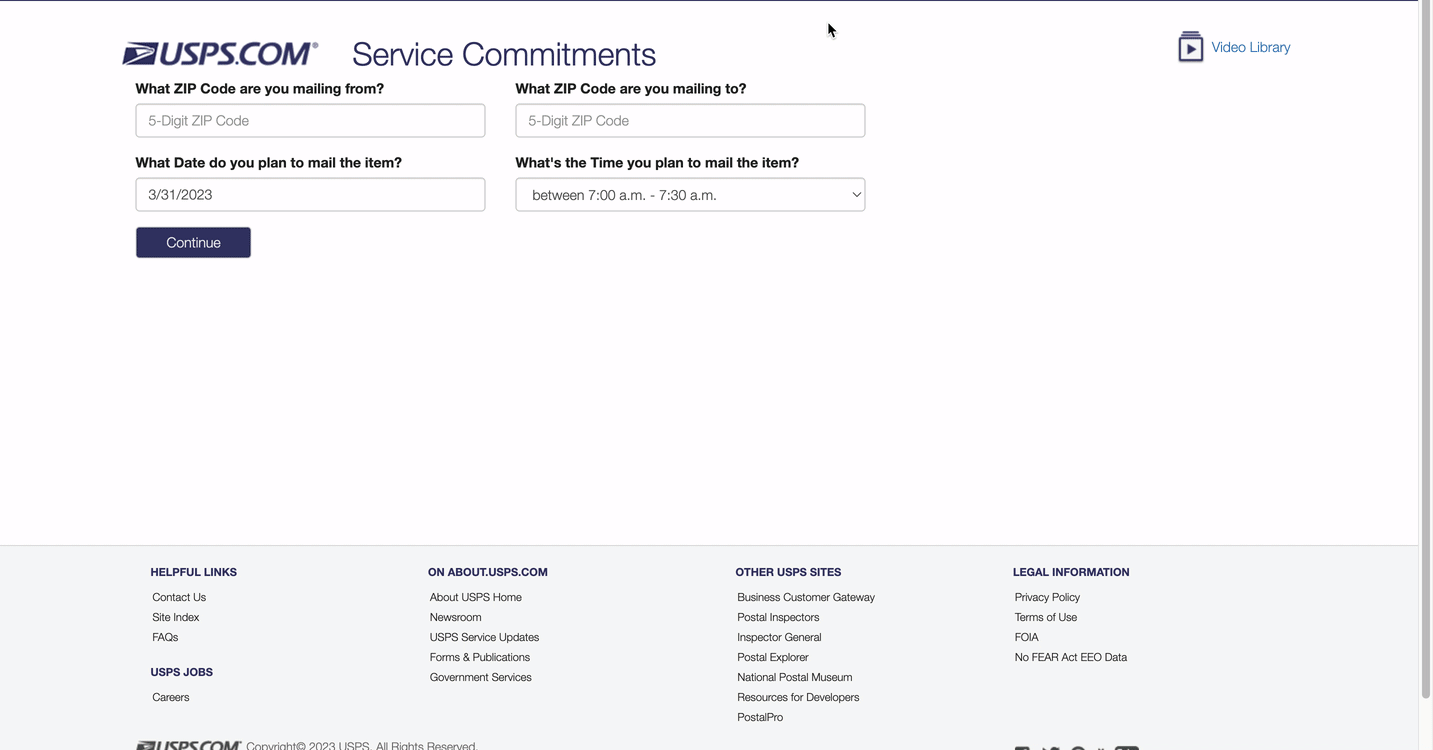Image resolution: width=1433 pixels, height=750 pixels.
Task: Open Forms & Publications link
Action: coord(480,657)
